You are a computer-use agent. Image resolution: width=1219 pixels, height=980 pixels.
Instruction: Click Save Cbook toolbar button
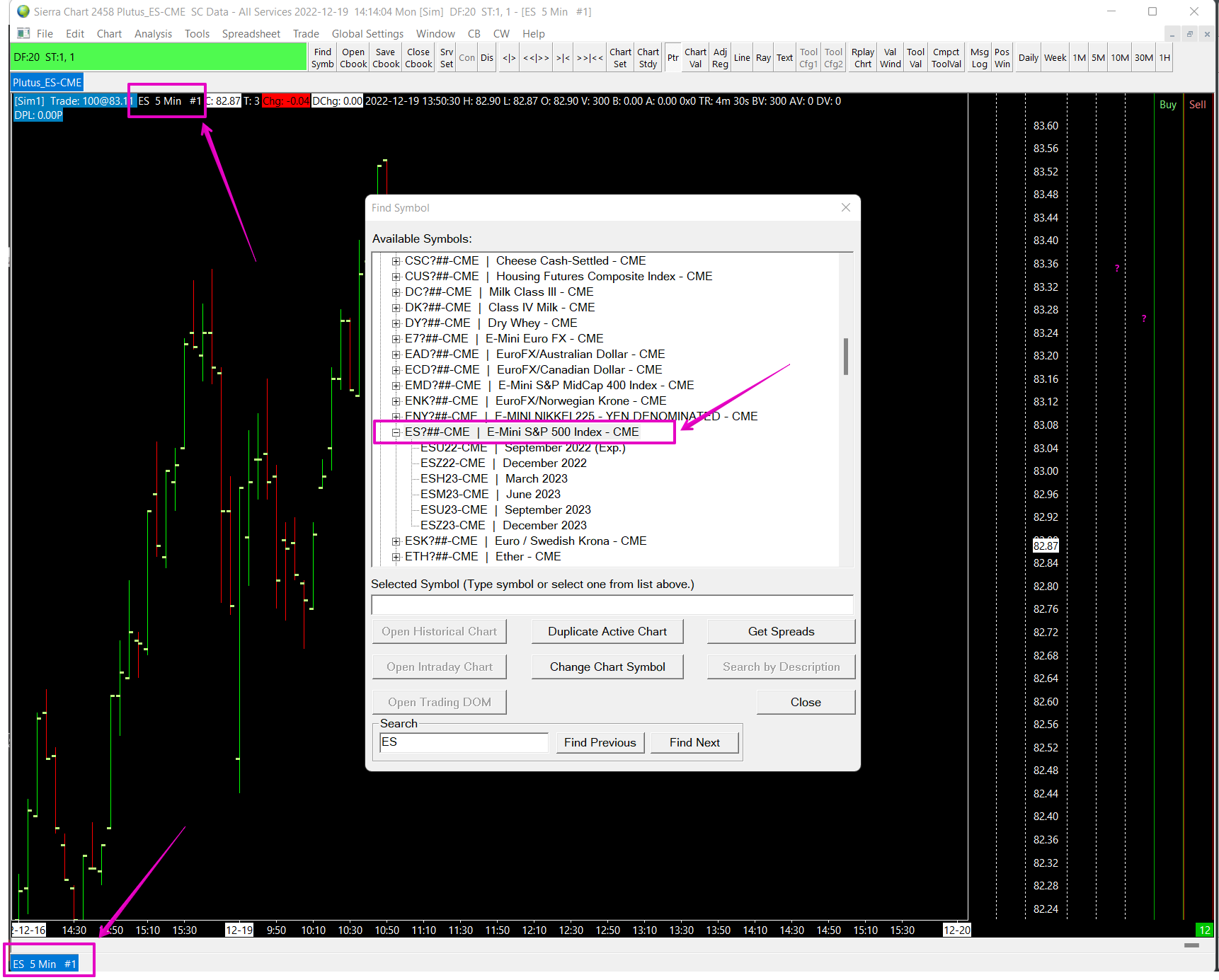coord(386,58)
